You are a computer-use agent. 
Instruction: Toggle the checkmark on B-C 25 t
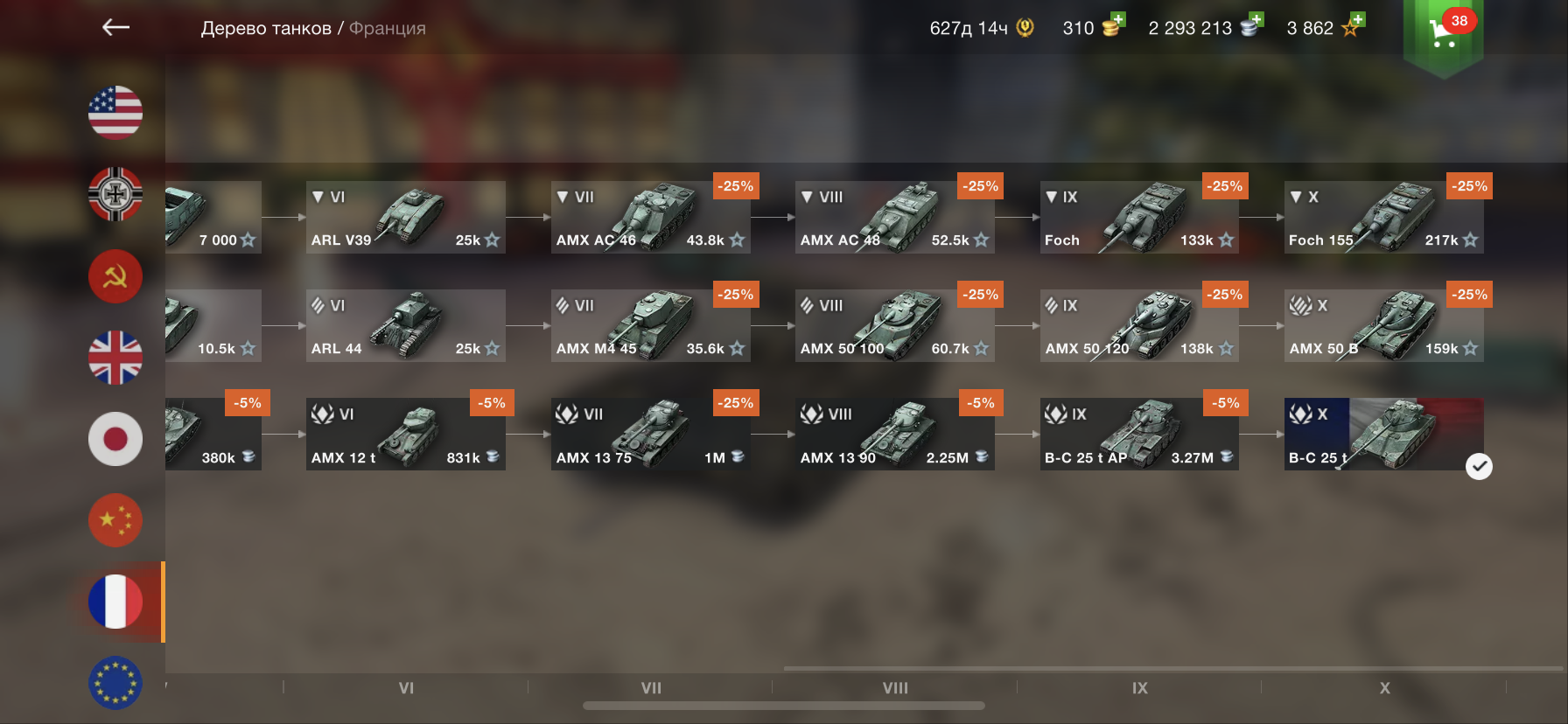pos(1479,467)
